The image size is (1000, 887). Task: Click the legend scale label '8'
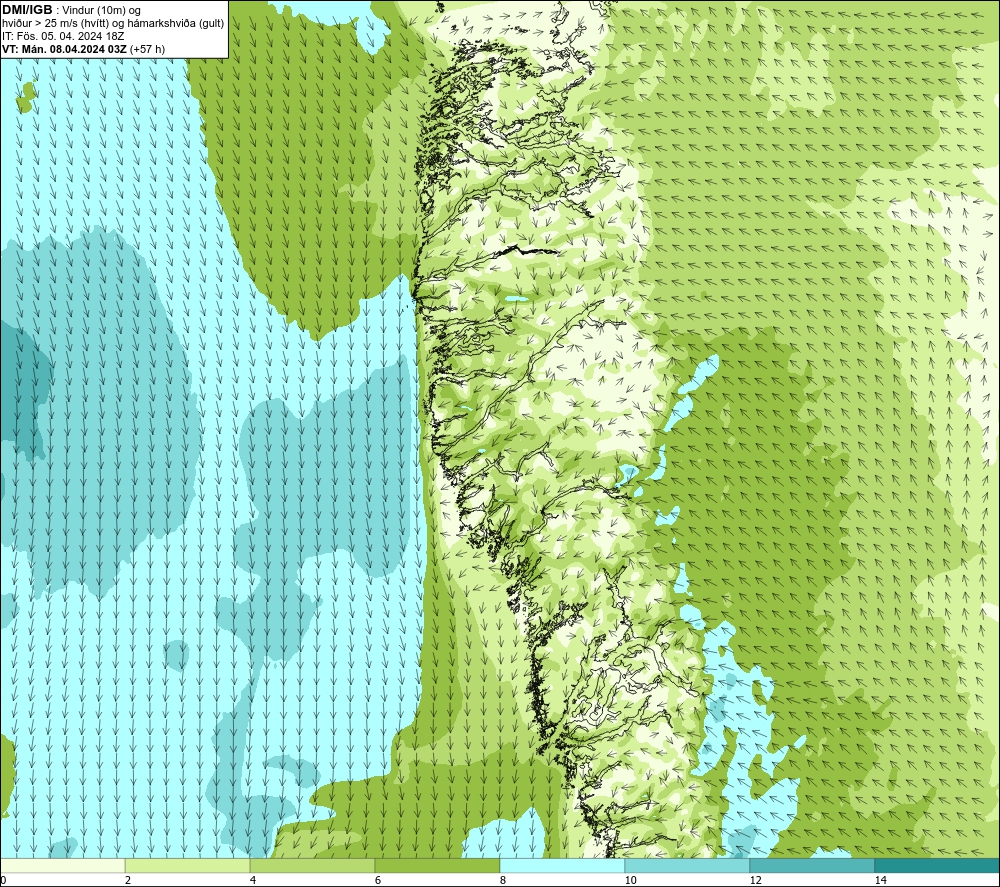coord(503,880)
